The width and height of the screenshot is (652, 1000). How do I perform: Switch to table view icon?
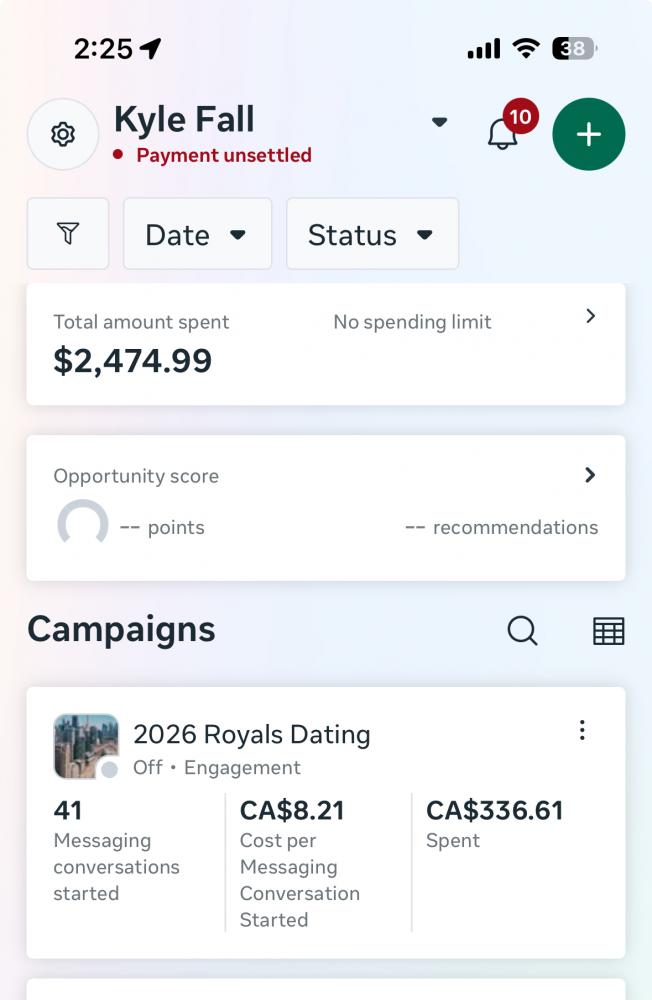[x=608, y=631]
